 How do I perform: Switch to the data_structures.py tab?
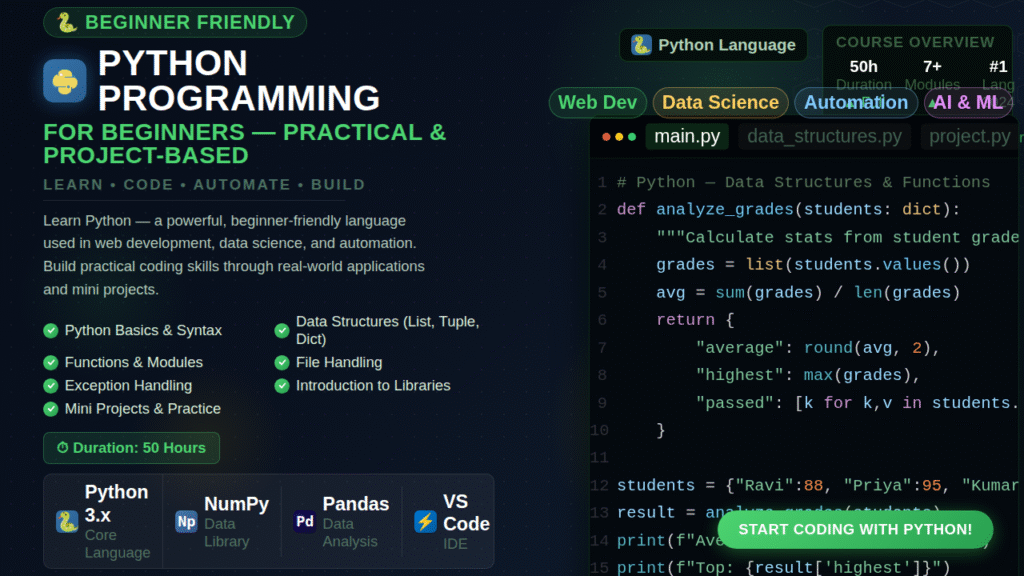[x=823, y=136]
